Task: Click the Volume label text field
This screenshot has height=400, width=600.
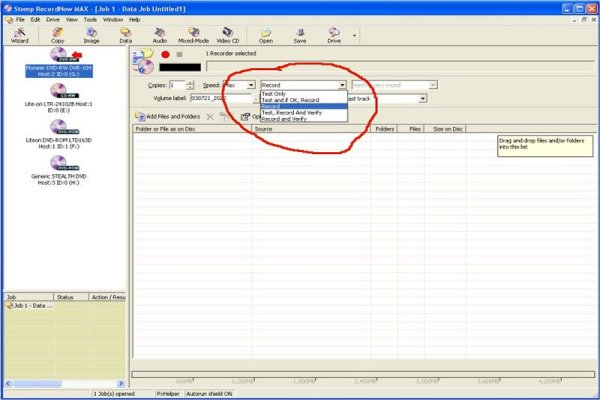Action: 221,98
